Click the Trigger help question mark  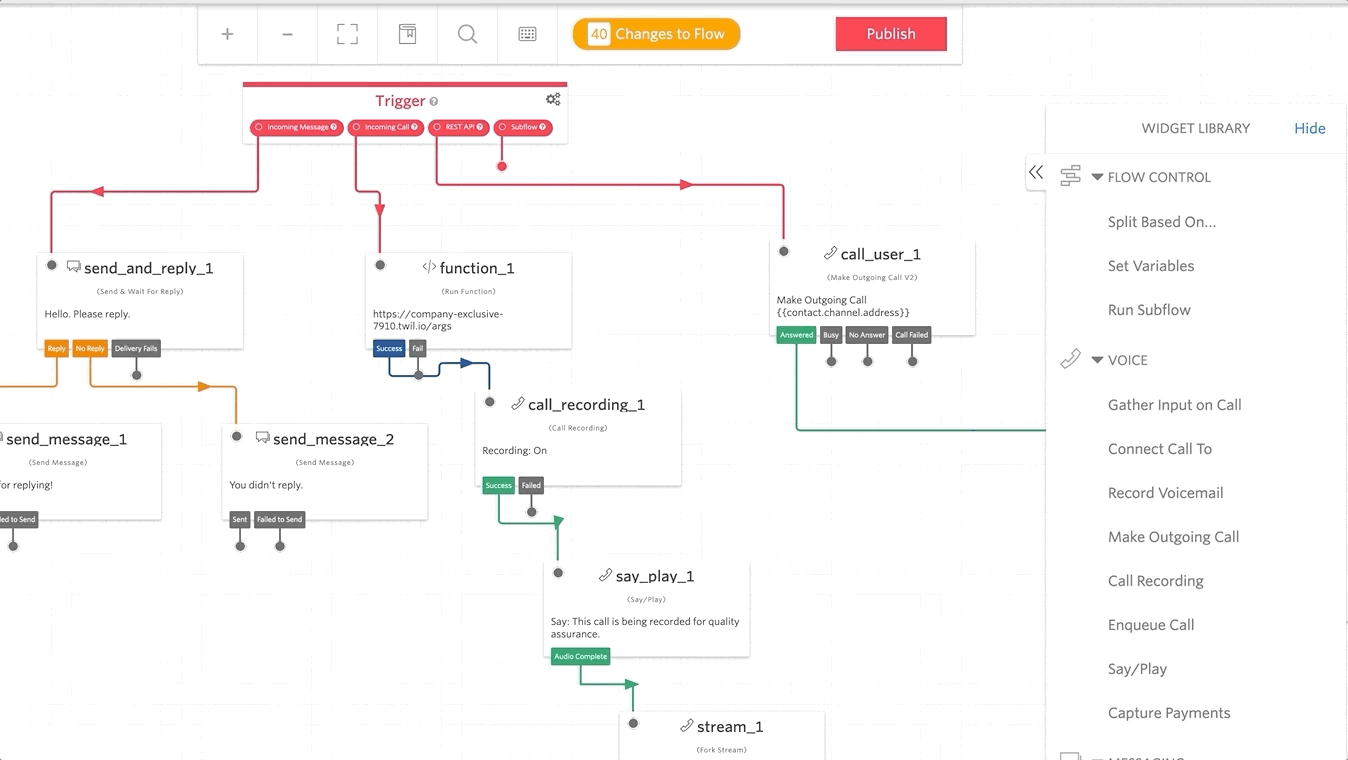click(434, 101)
